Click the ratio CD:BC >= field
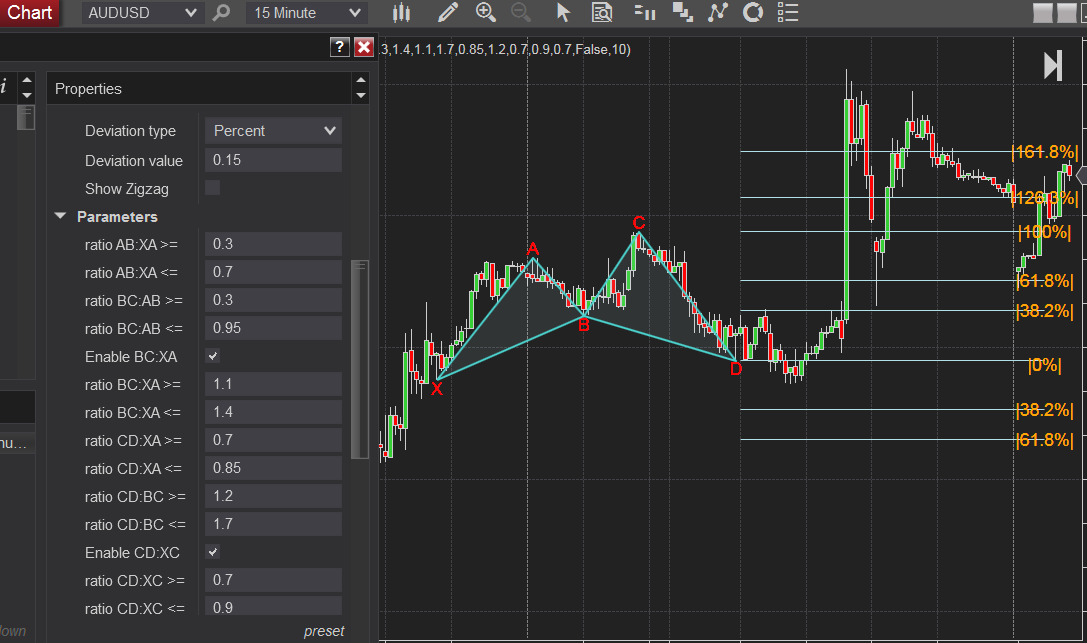 pyautogui.click(x=273, y=496)
